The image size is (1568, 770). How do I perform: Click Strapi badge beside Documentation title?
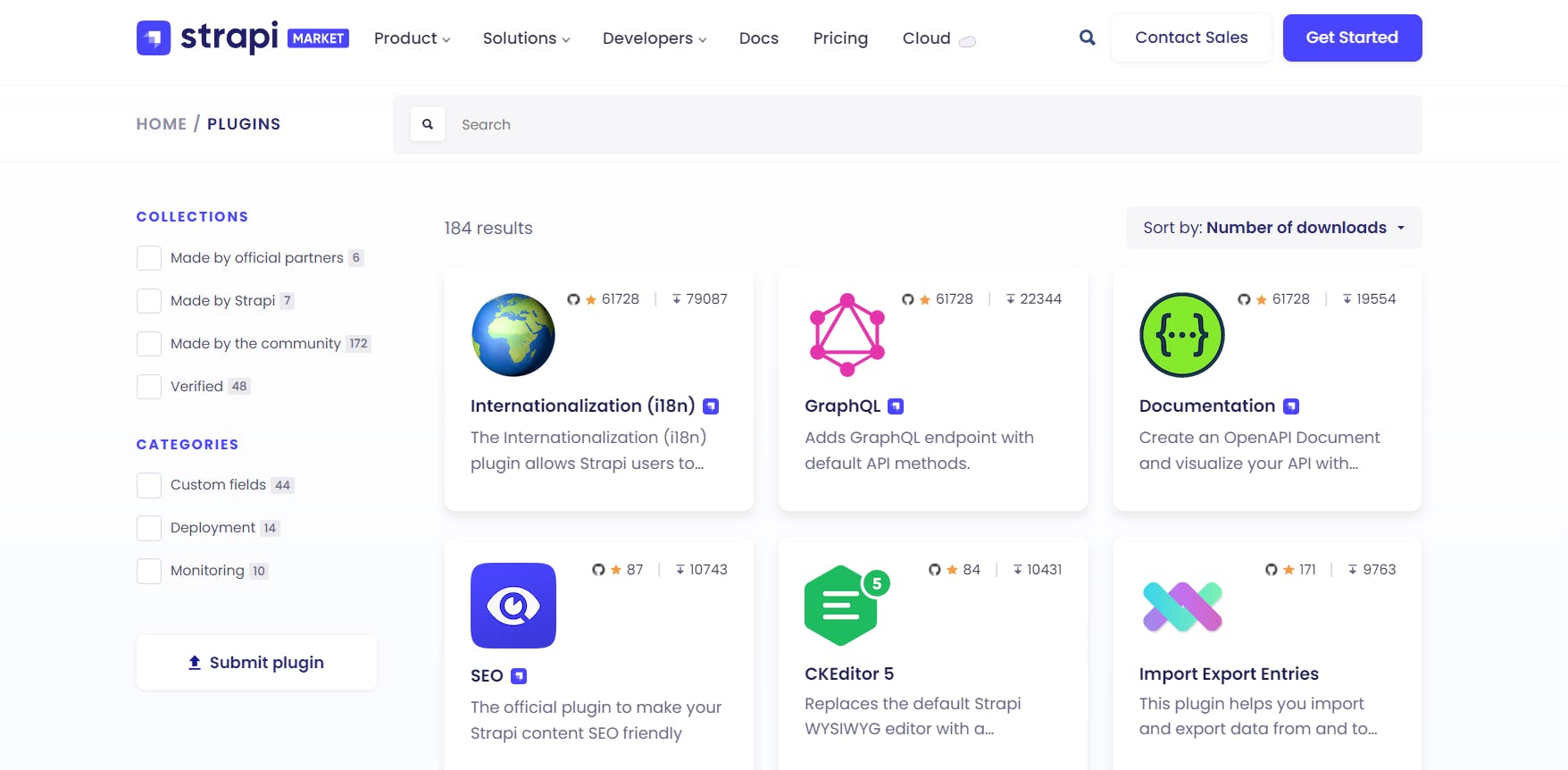(x=1291, y=406)
